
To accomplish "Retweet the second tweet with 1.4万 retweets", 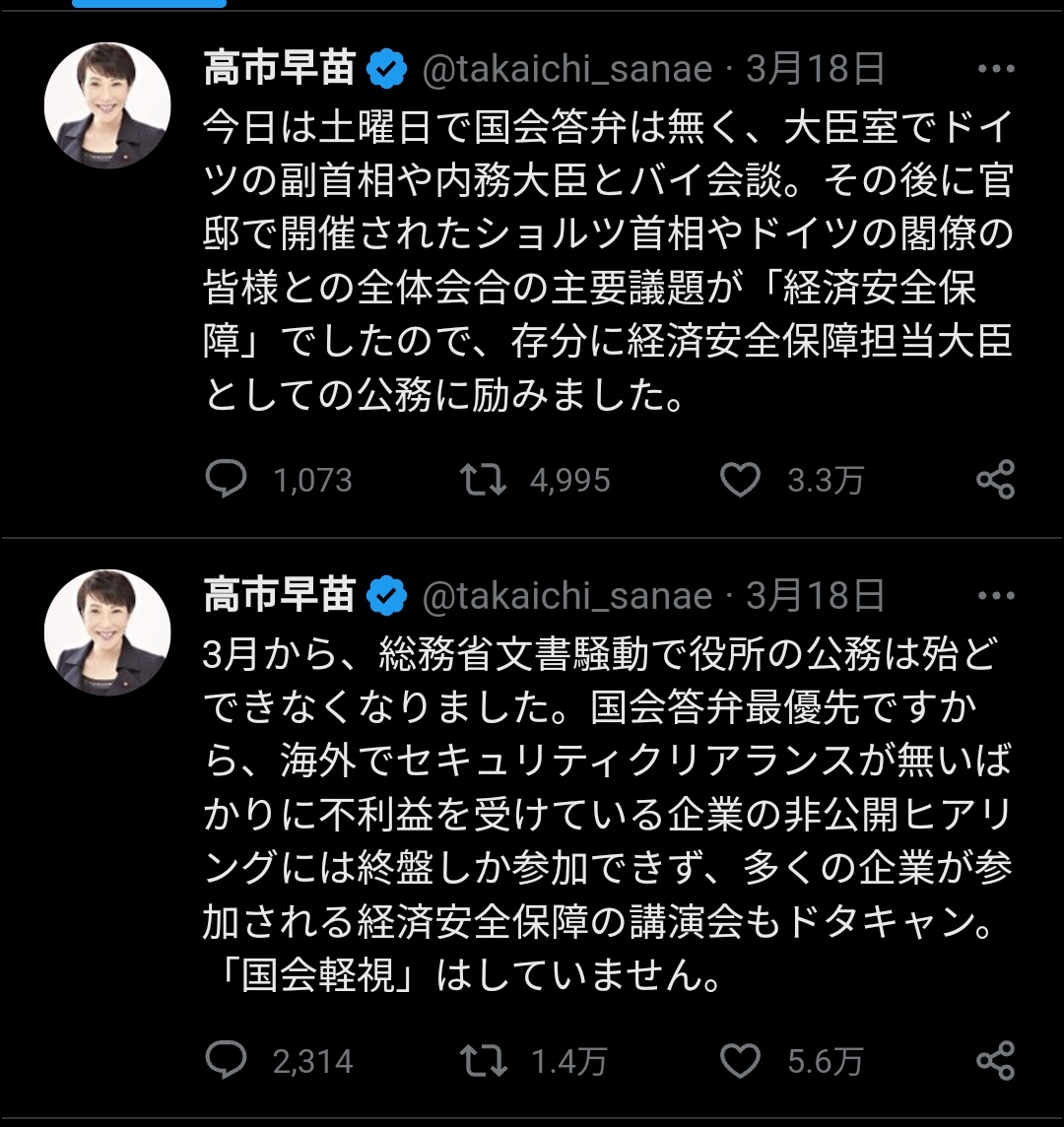I will pos(484,1061).
